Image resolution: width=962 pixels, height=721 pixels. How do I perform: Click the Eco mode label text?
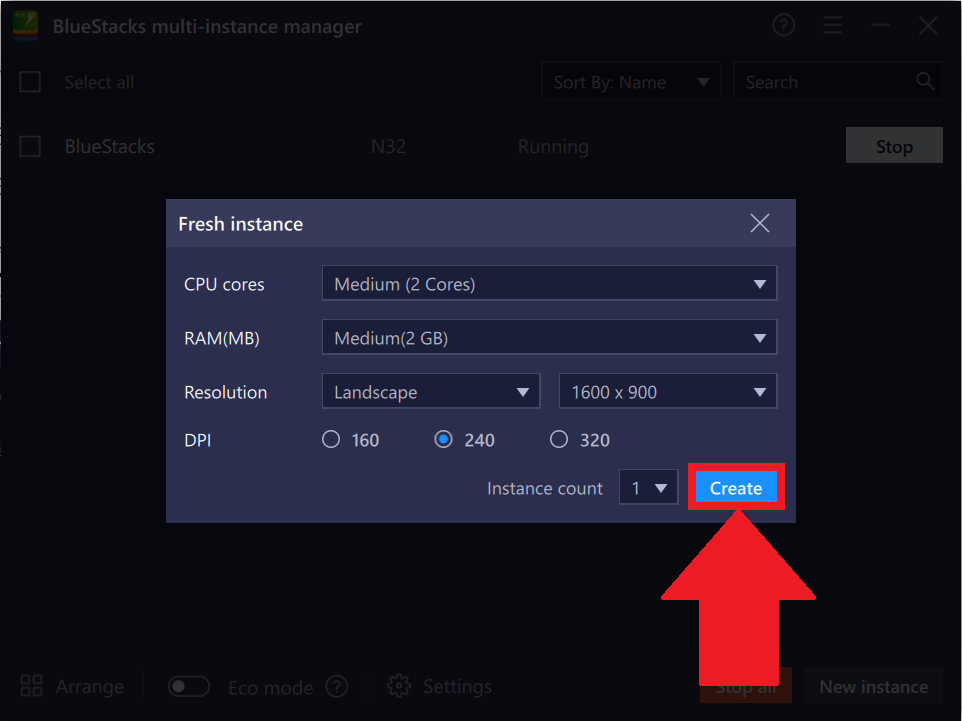271,687
